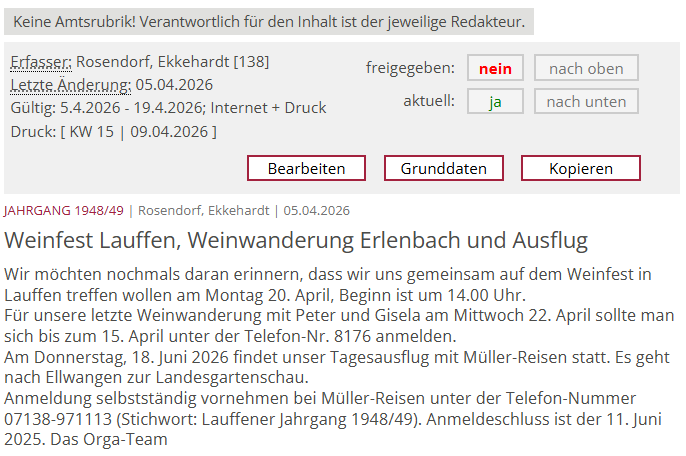This screenshot has height=456, width=686.
Task: Click the Bearbeiten button
Action: (306, 168)
